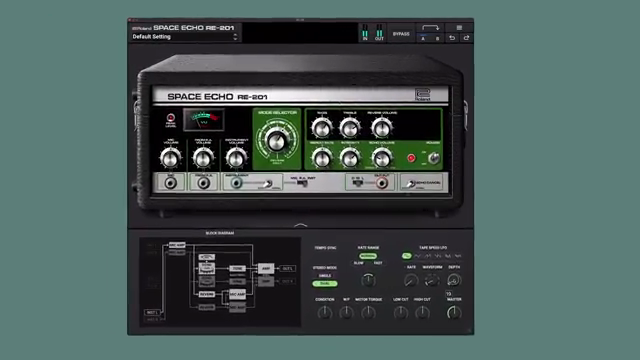Click the A to B copy arrow
Screen dimensions: 640x360
coord(430,28)
